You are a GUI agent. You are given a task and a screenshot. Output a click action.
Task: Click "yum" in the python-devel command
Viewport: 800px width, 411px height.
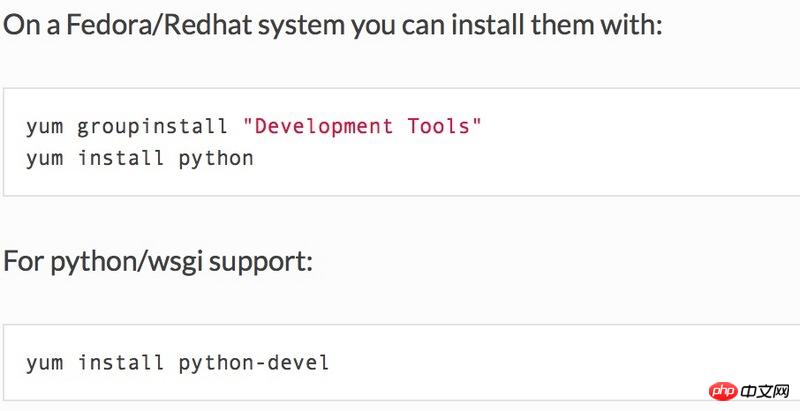coord(44,362)
